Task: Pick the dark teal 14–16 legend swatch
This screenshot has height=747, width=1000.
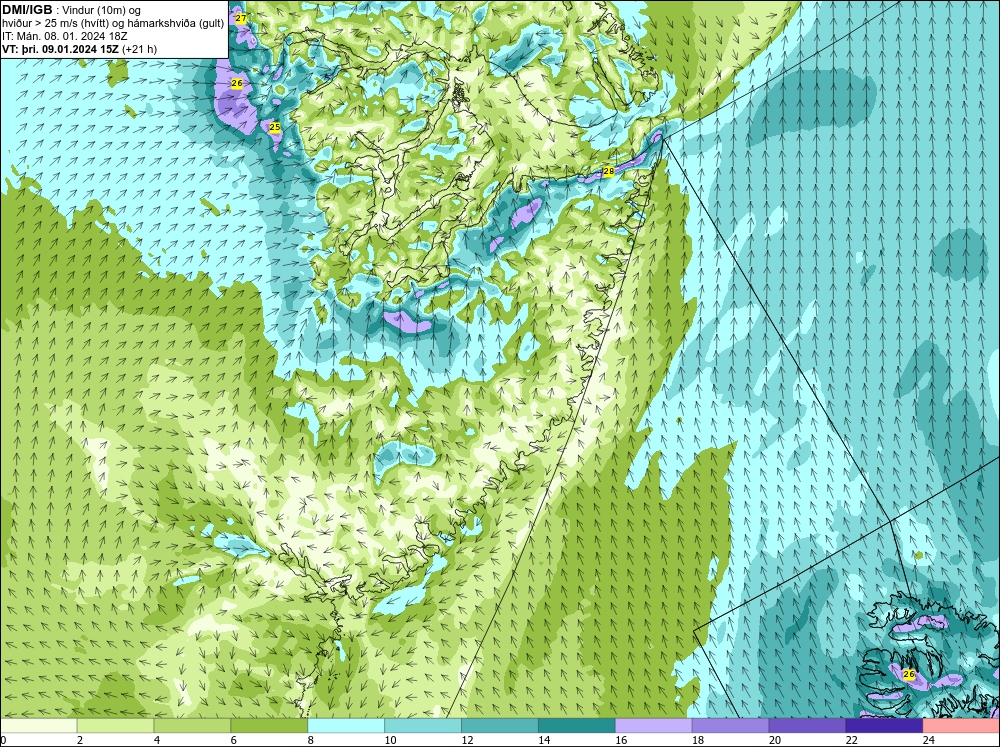Action: pos(577,725)
